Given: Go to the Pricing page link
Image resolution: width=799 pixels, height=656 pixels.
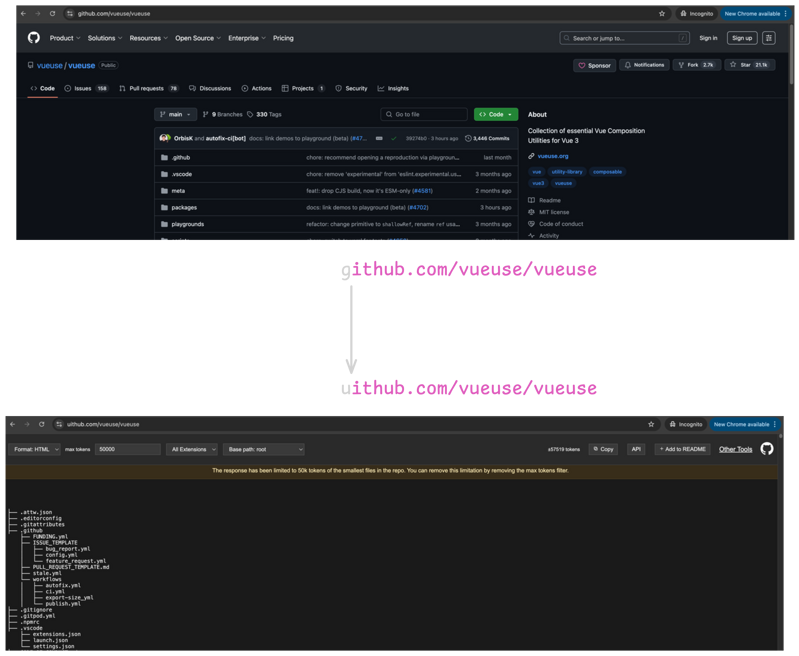Looking at the screenshot, I should pos(283,38).
